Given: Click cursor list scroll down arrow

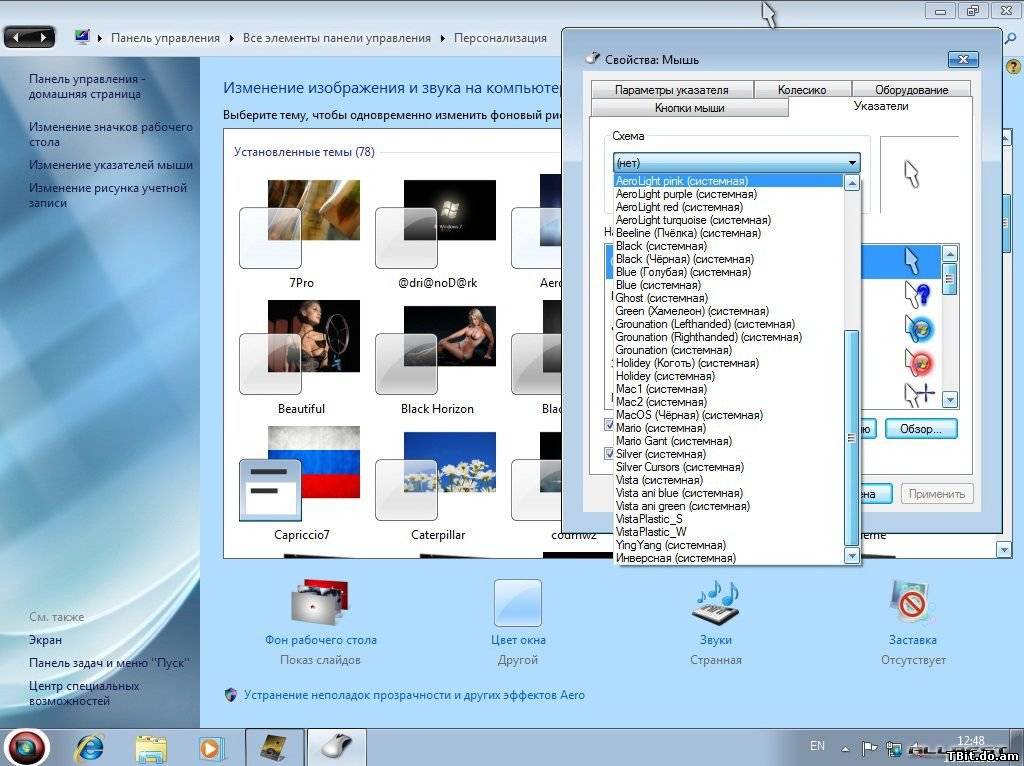Looking at the screenshot, I should [950, 400].
